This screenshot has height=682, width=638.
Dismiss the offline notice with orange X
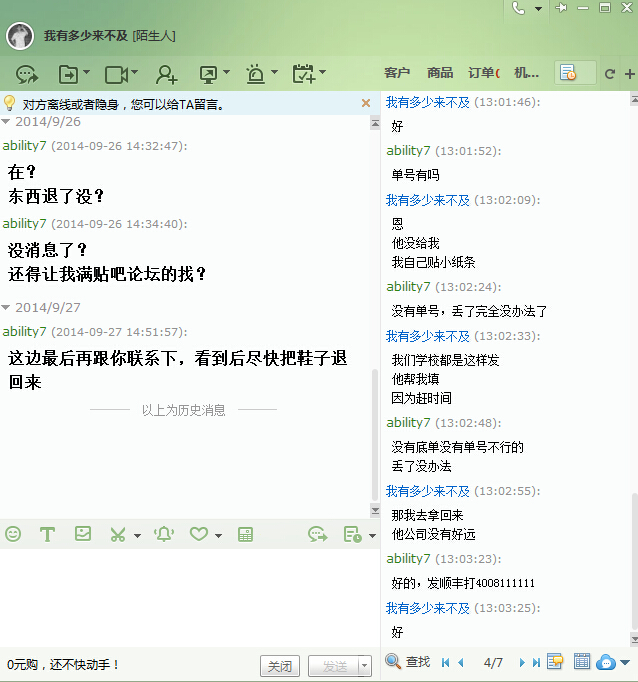366,103
